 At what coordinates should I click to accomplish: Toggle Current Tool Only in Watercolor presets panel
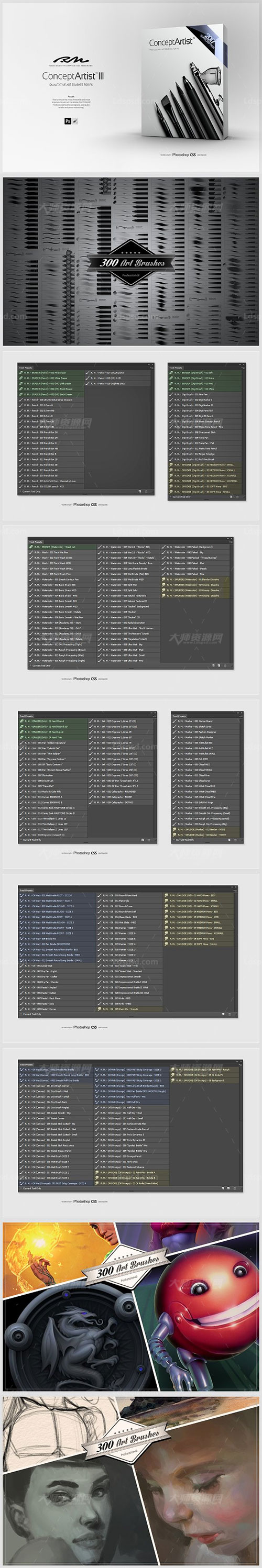(40, 665)
